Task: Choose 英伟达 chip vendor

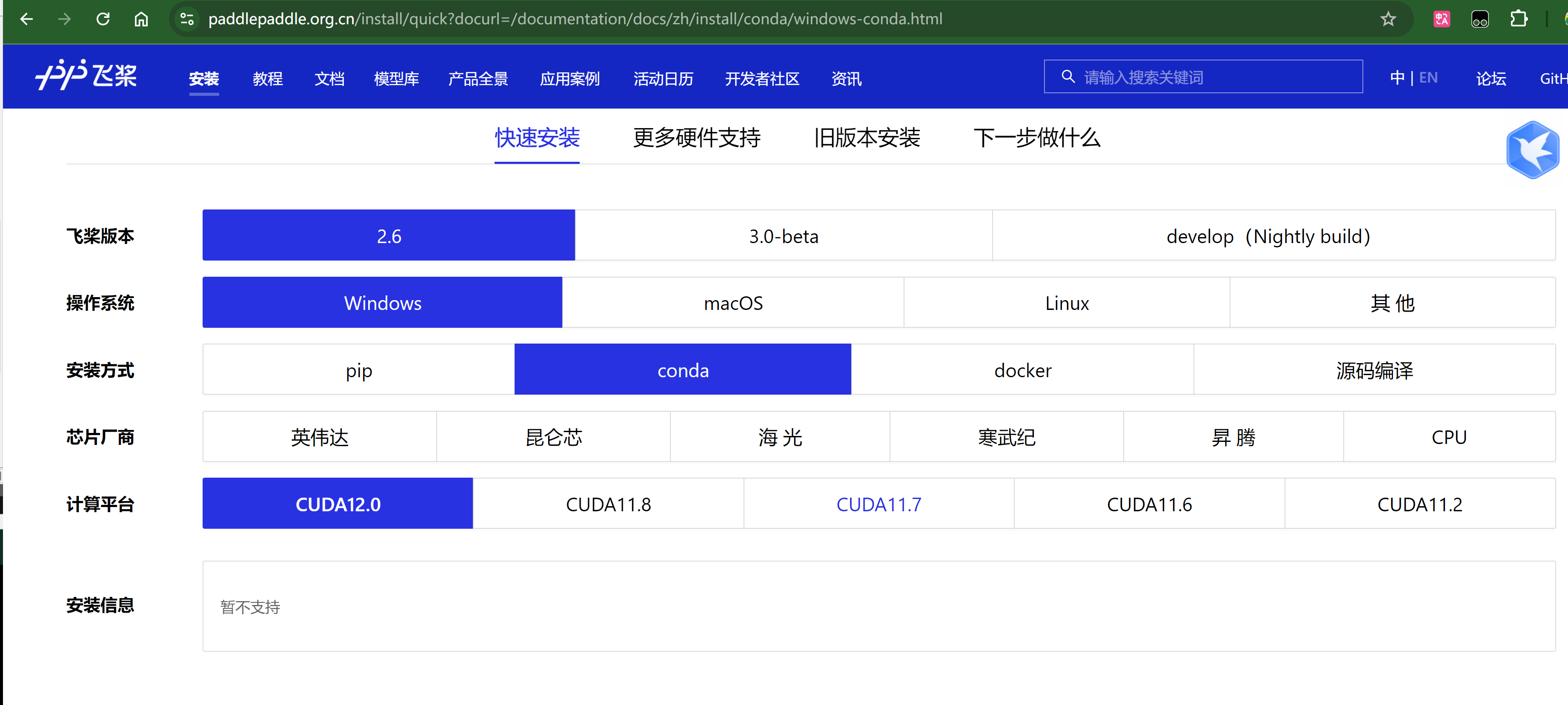Action: pyautogui.click(x=320, y=436)
